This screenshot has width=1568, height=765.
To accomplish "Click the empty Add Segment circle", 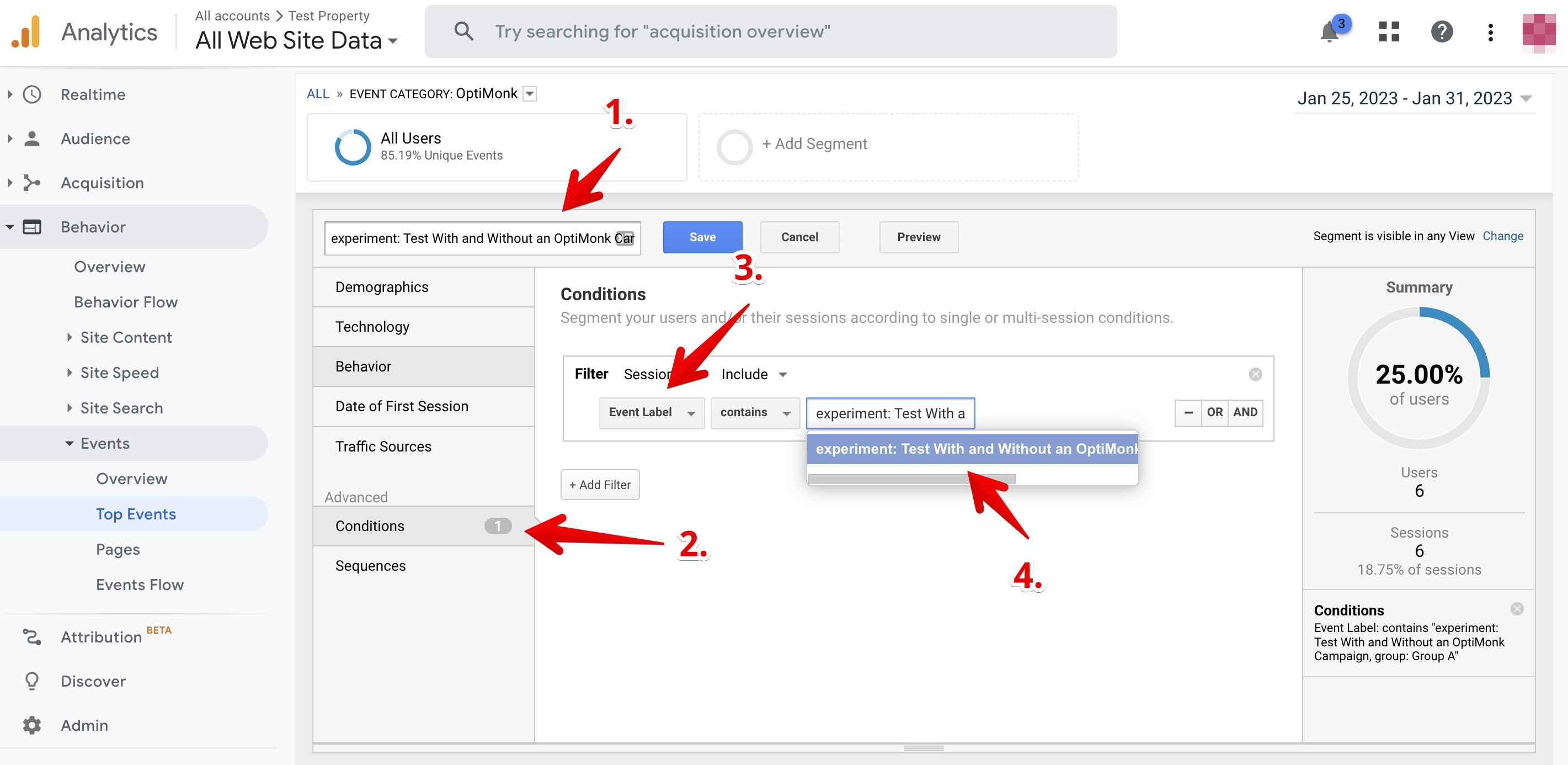I will (735, 147).
